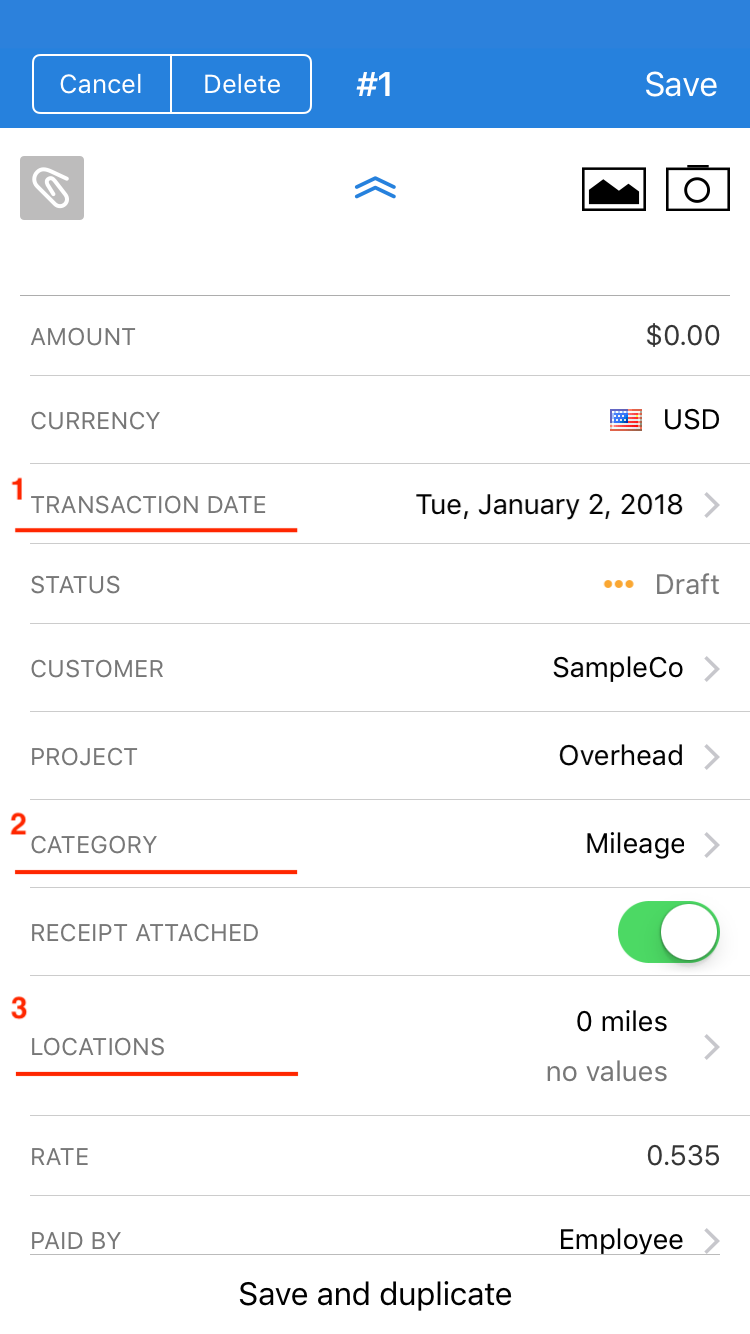Viewport: 750px width, 1334px height.
Task: Open Locations details chevron
Action: tap(712, 1047)
